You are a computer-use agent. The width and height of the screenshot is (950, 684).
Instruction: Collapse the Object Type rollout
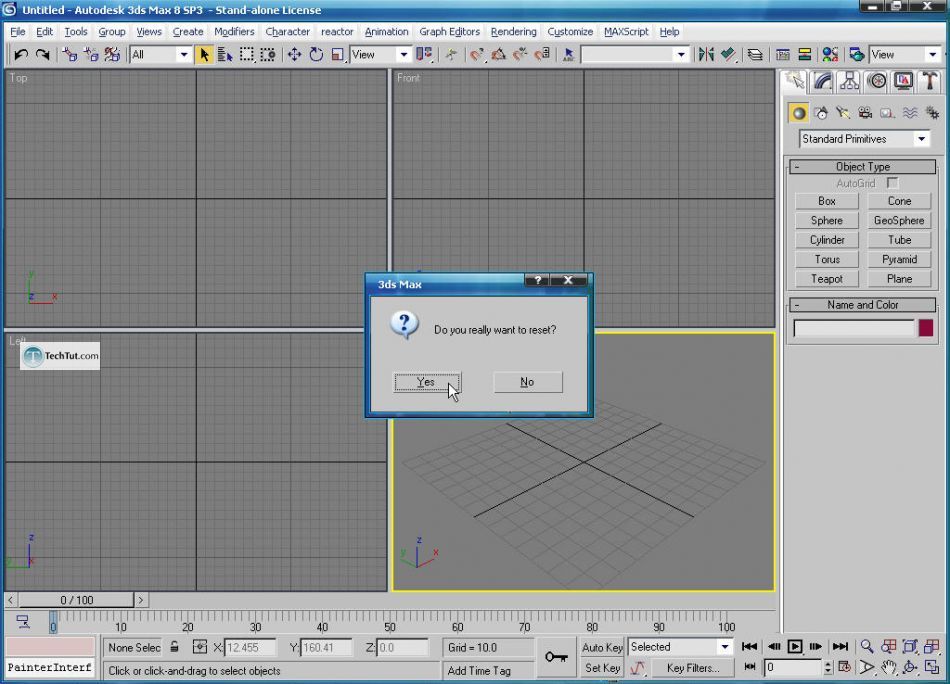point(863,167)
